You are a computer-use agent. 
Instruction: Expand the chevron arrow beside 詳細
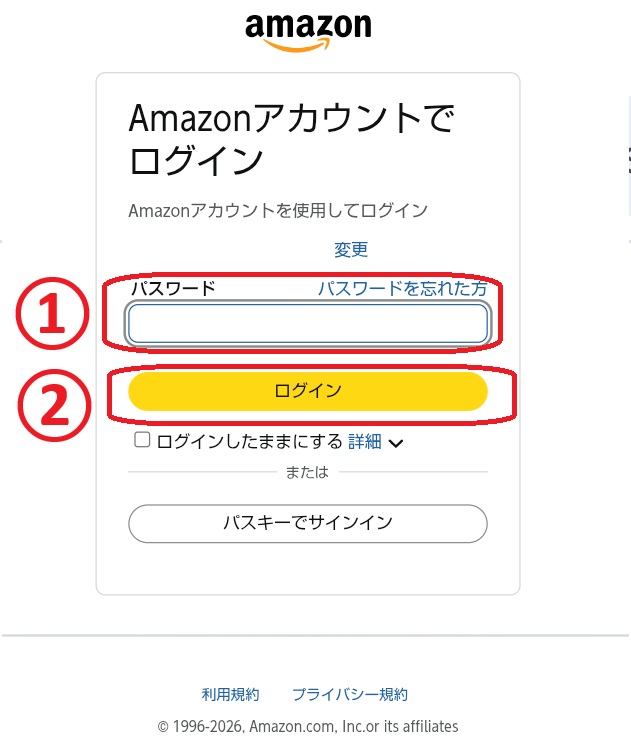pos(396,443)
